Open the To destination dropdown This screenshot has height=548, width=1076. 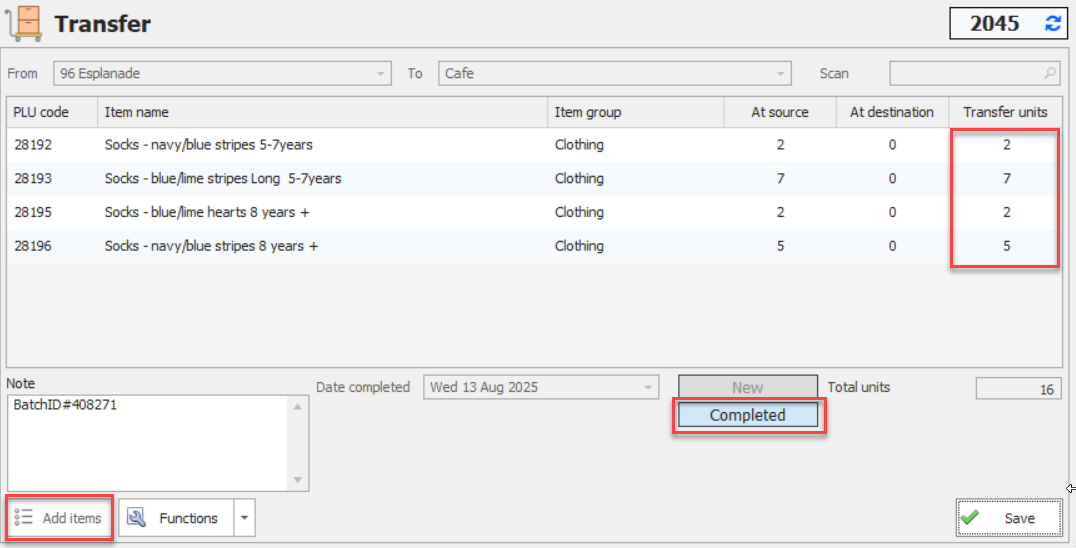[780, 73]
